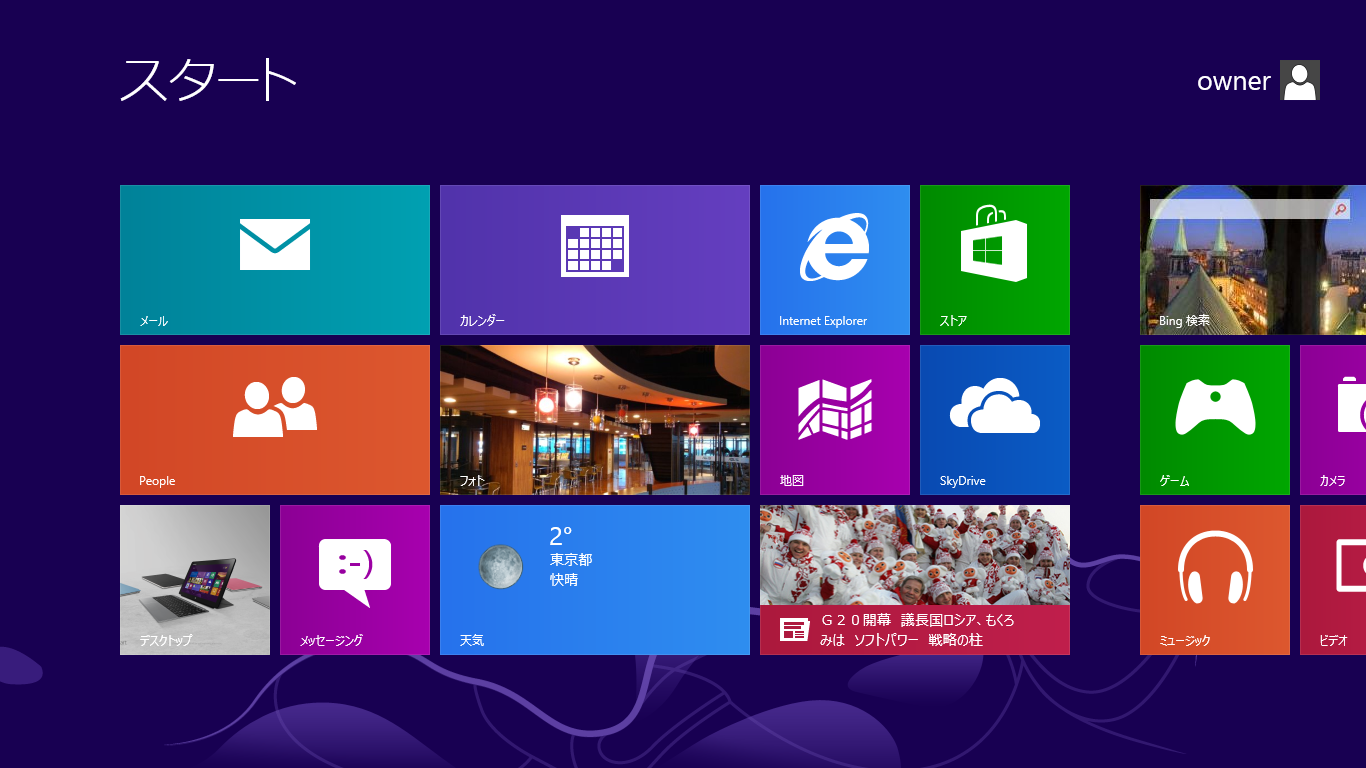
Task: Open the Mail (メール) tile envelope icon
Action: [x=275, y=244]
